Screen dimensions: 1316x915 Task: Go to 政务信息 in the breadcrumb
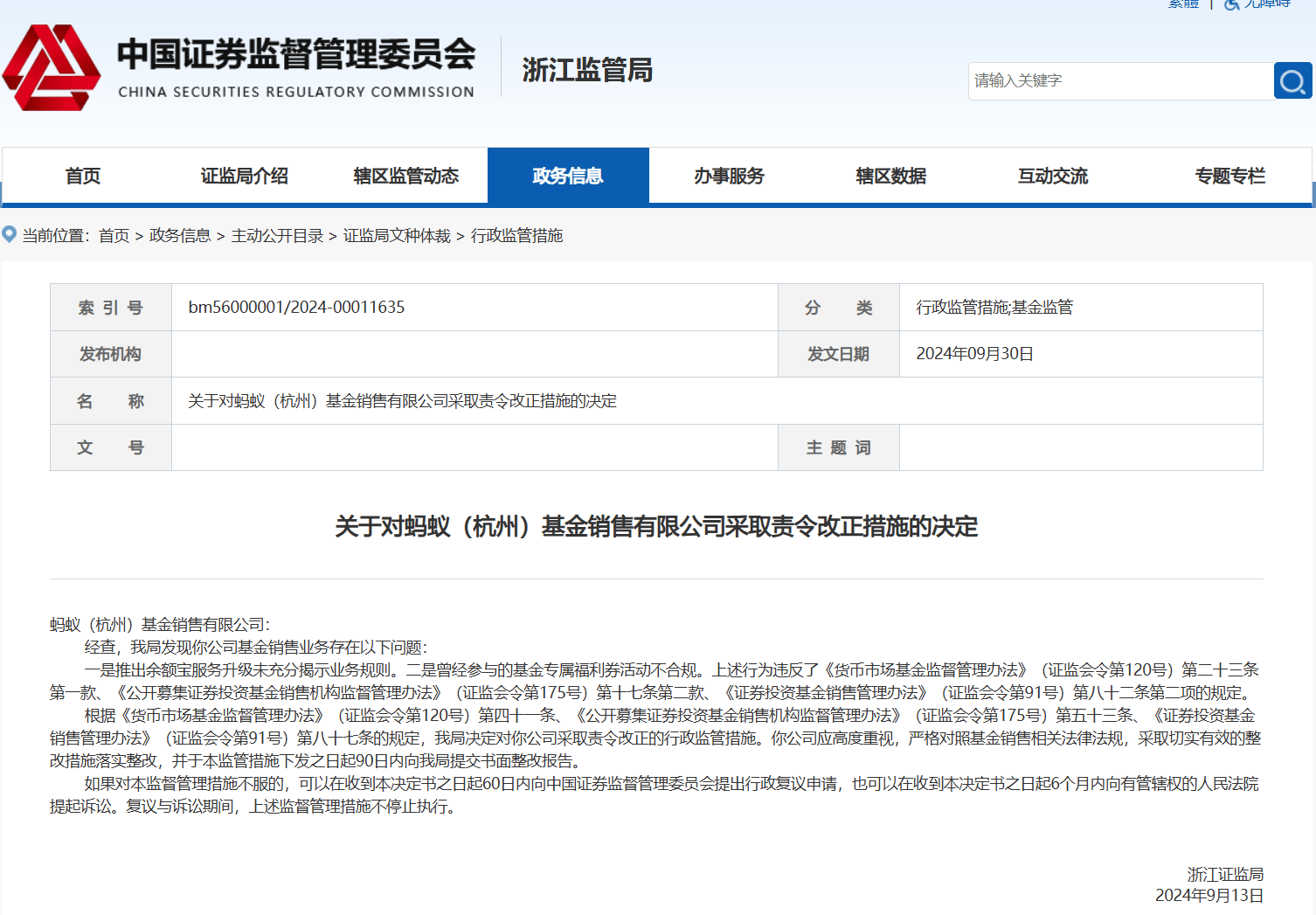180,235
